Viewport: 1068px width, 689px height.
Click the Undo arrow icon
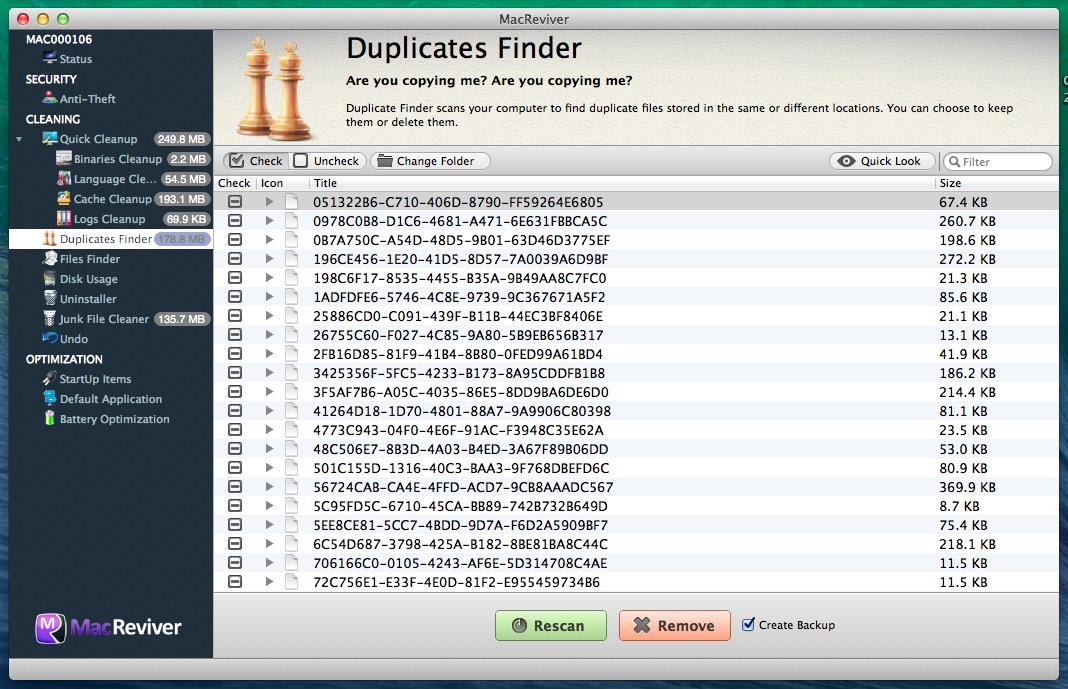[x=50, y=338]
